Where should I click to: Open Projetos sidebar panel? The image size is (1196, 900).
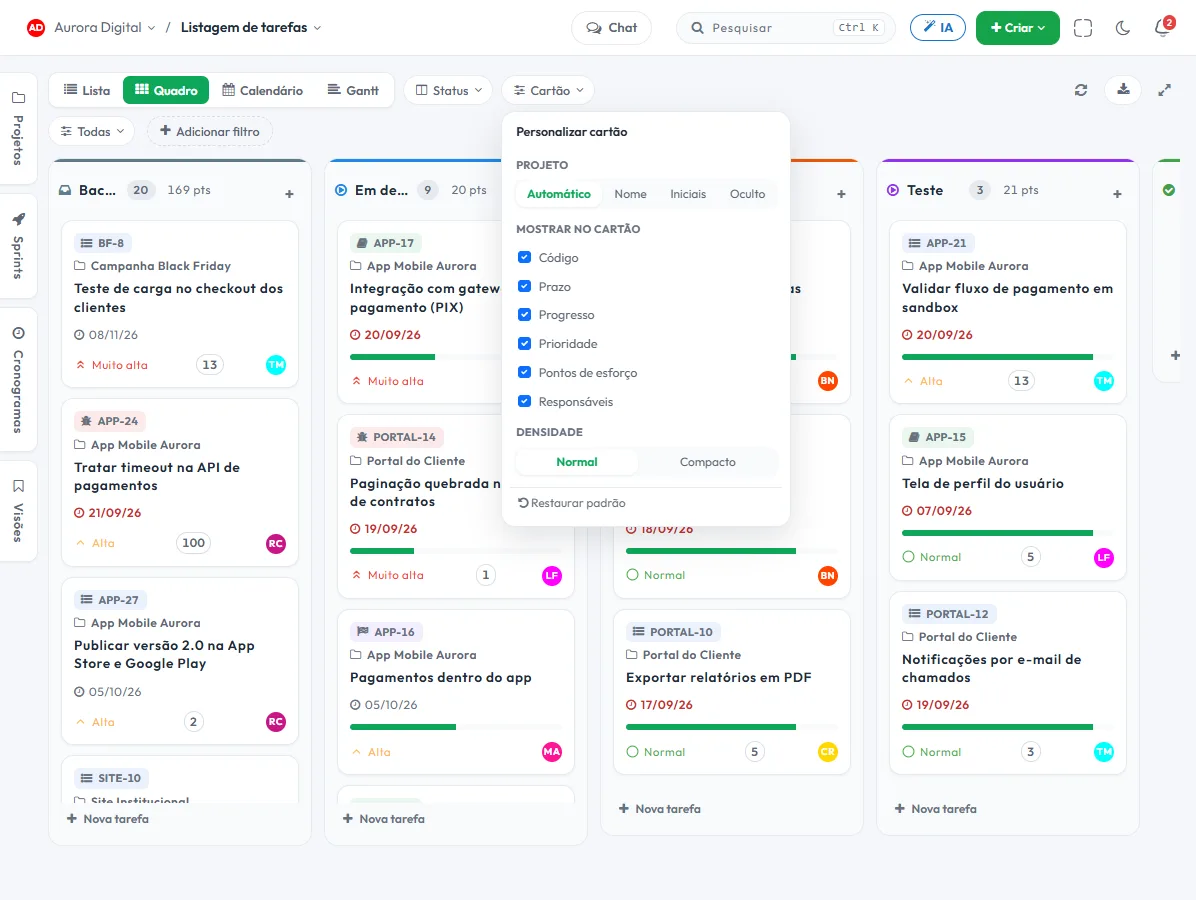(18, 128)
